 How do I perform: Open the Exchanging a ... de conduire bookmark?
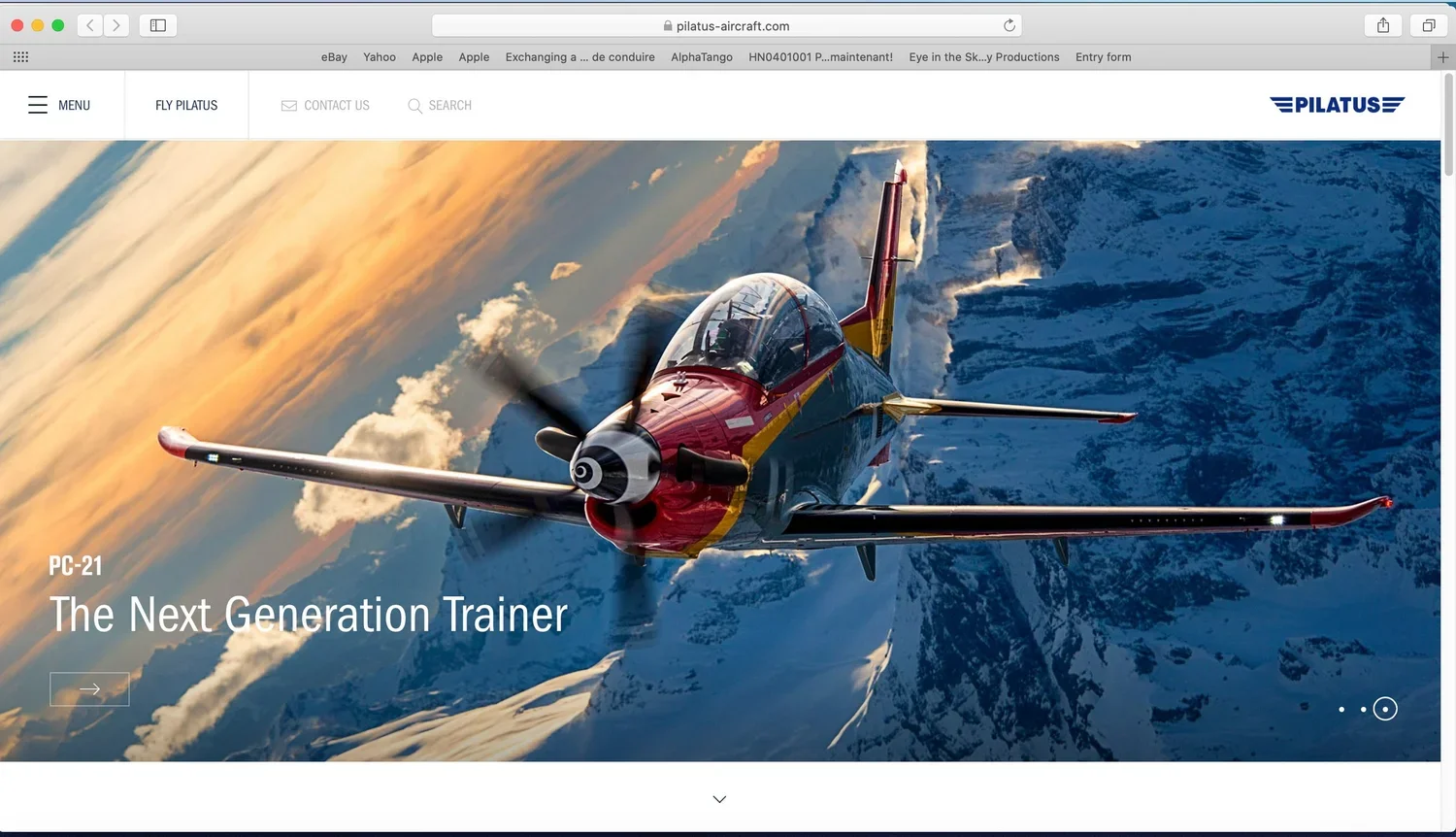[579, 57]
